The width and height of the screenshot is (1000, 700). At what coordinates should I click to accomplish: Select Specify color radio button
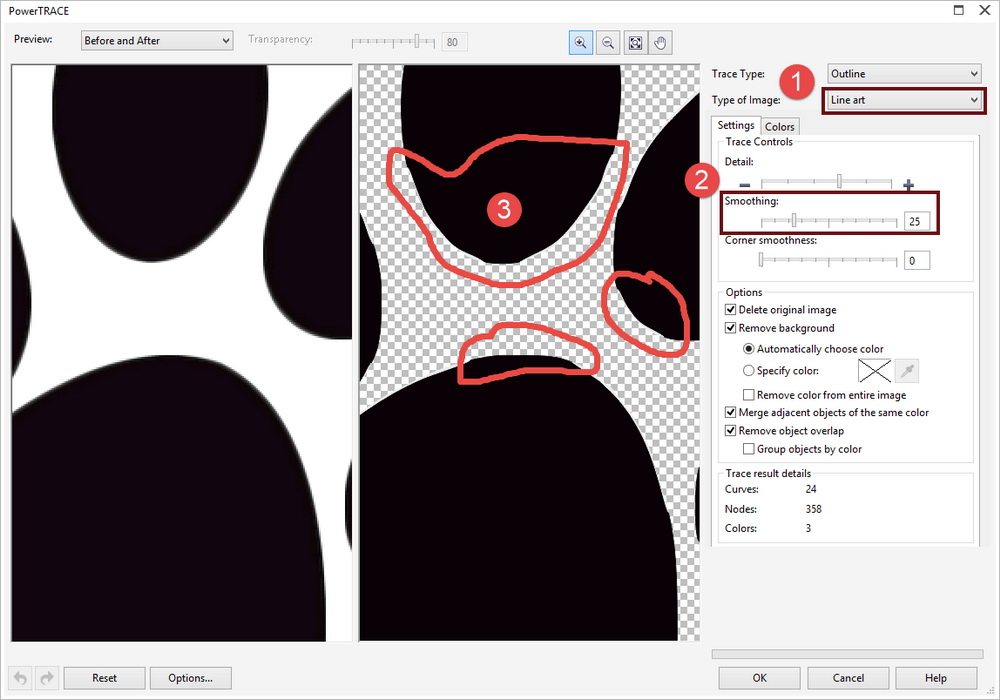tap(749, 370)
